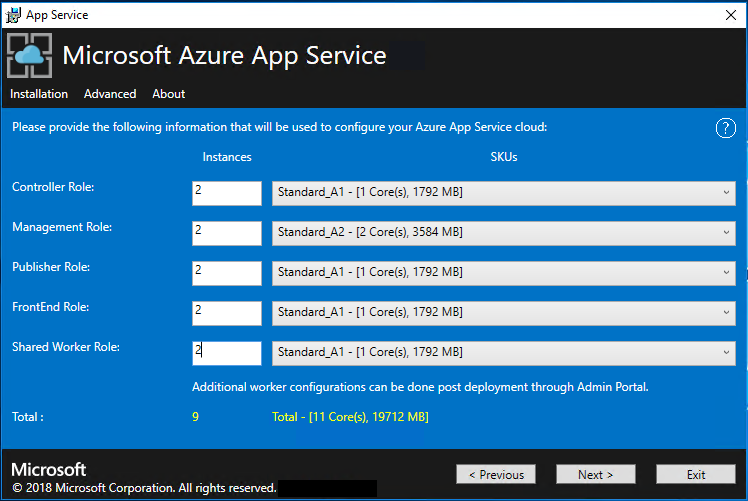
Task: Click the 'Controller Role:' label
Action: [x=53, y=187]
